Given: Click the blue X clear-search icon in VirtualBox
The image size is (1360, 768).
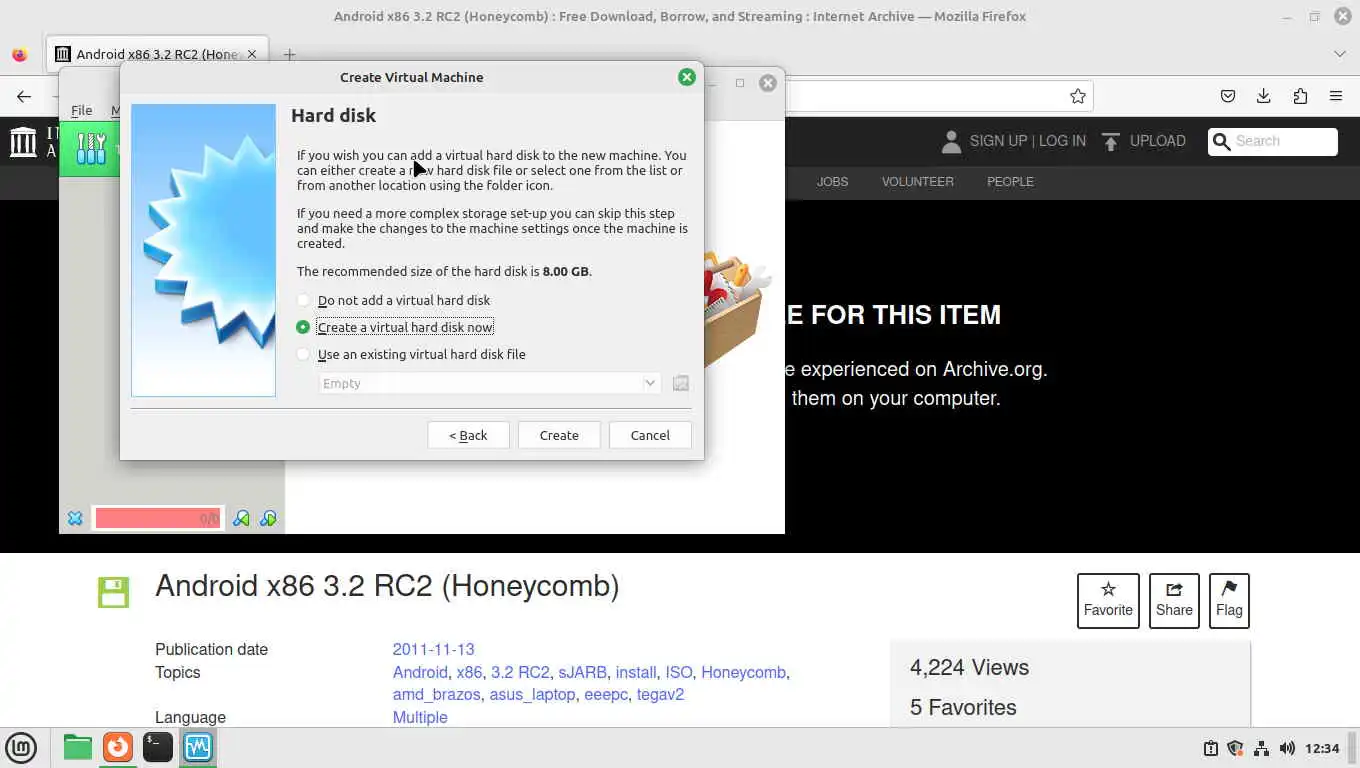Looking at the screenshot, I should pos(75,518).
